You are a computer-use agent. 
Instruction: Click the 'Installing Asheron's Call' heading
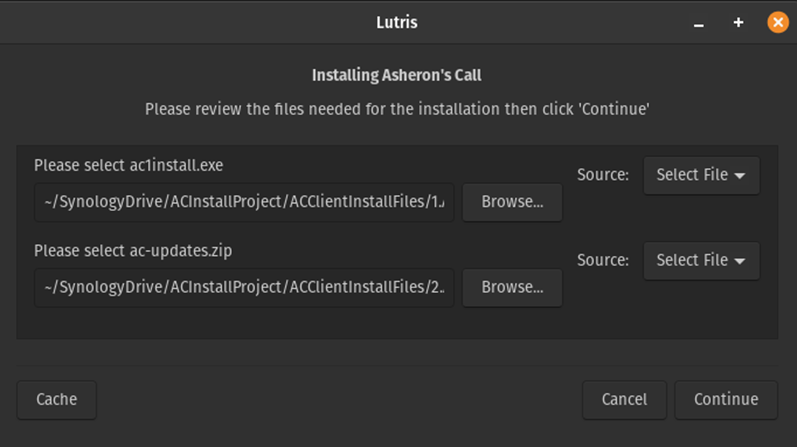pos(398,75)
